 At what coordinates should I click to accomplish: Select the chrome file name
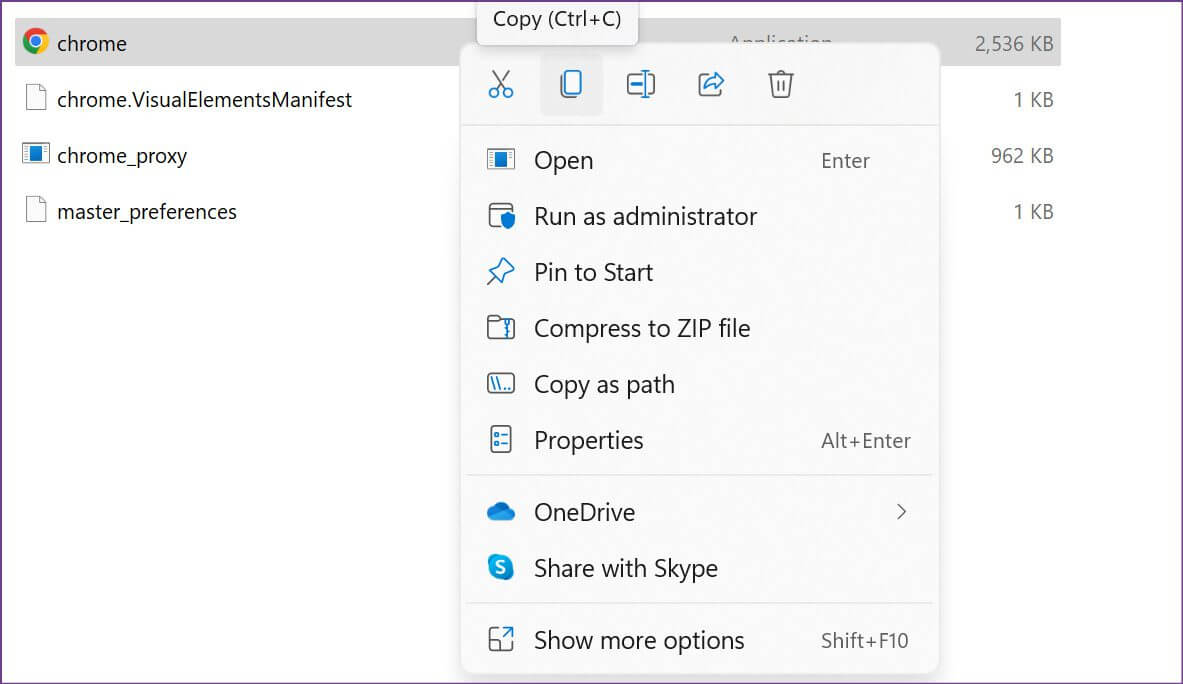pyautogui.click(x=92, y=44)
